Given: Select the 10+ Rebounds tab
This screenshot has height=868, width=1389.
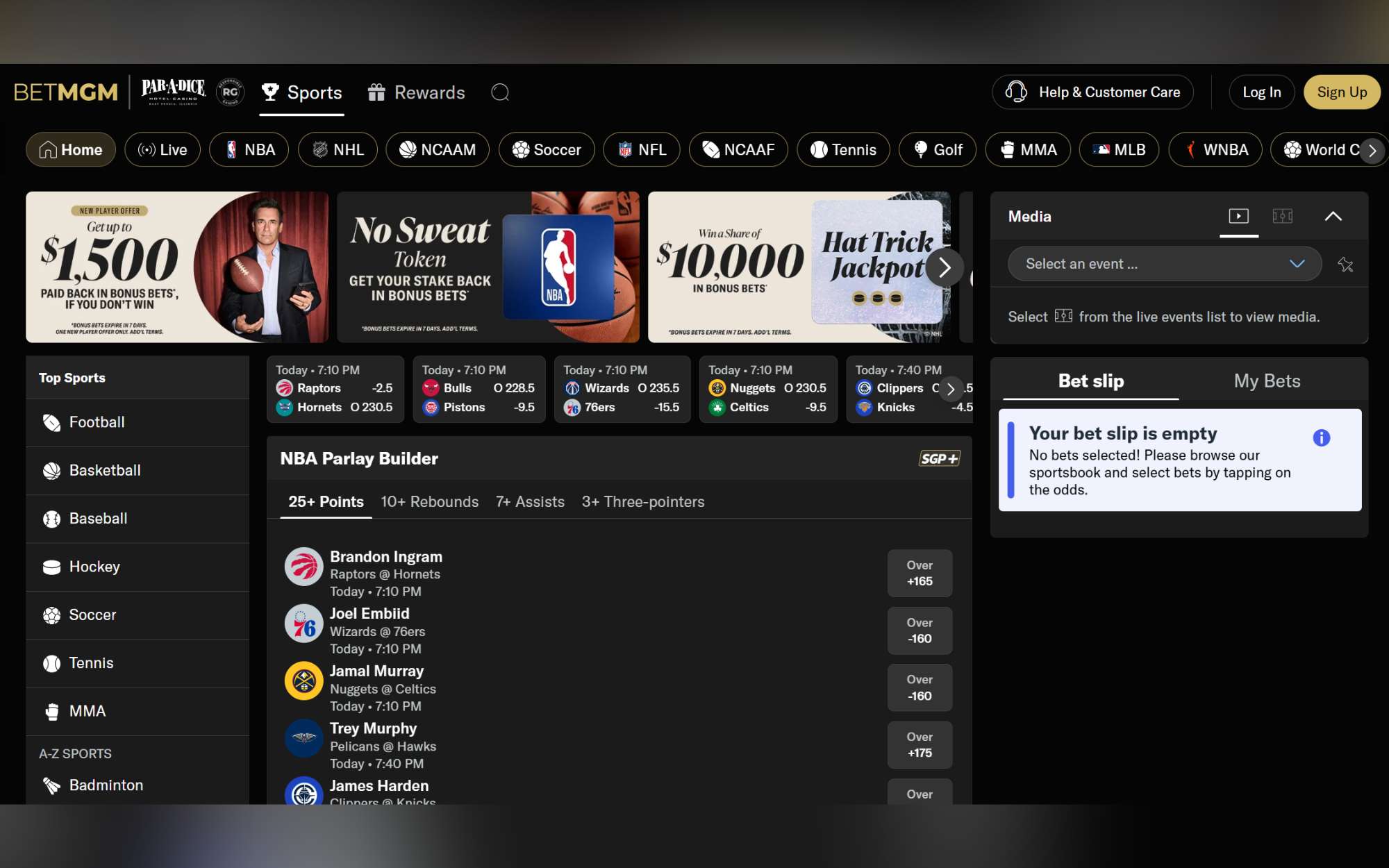Looking at the screenshot, I should click(x=429, y=501).
